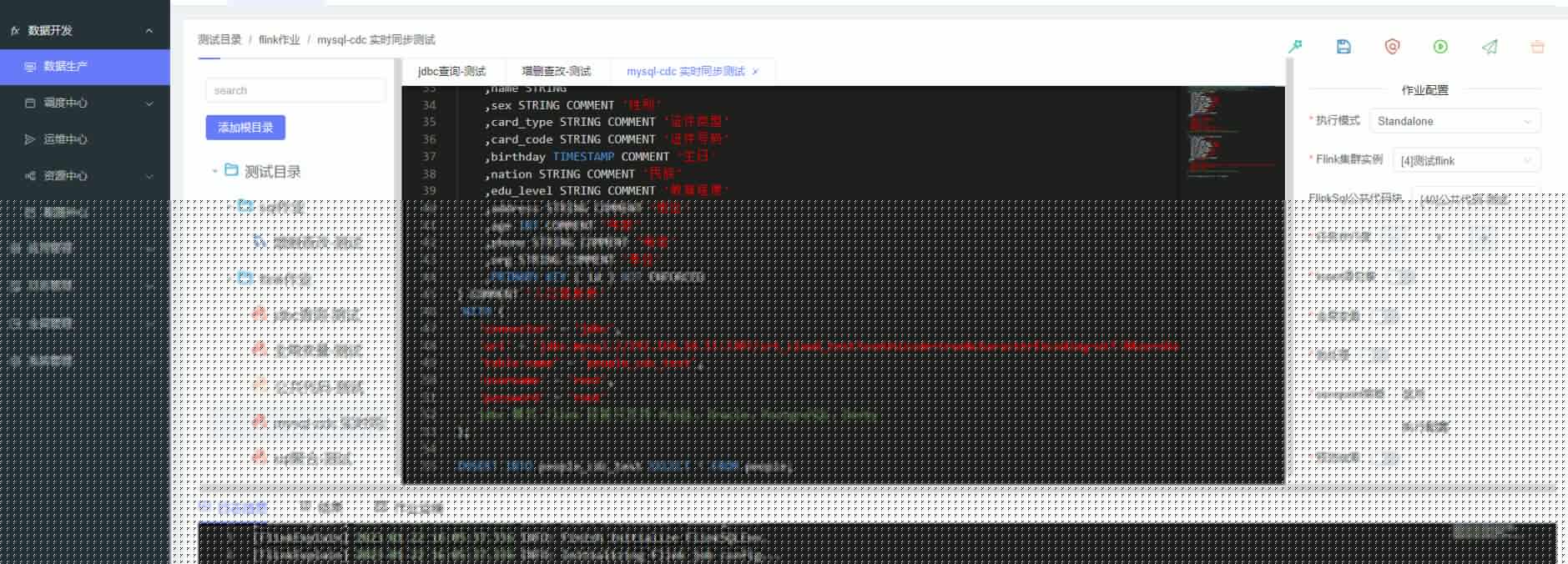Click the code editor minimap

(1232, 133)
